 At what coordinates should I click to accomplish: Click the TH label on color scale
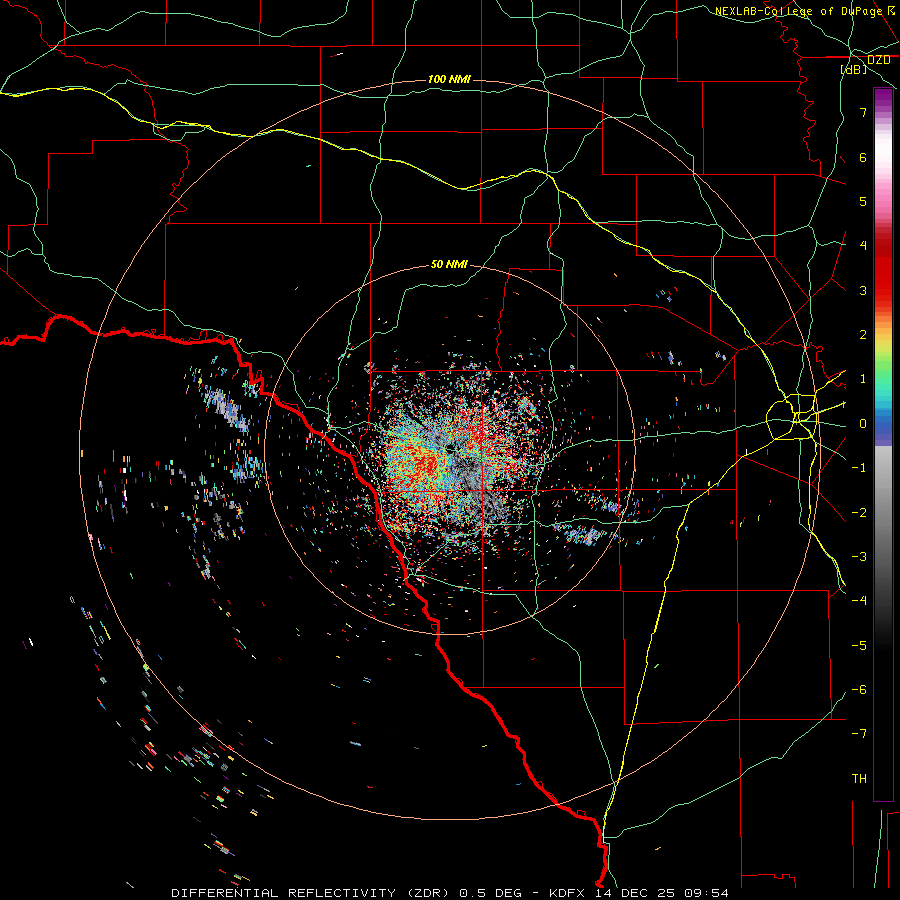859,779
